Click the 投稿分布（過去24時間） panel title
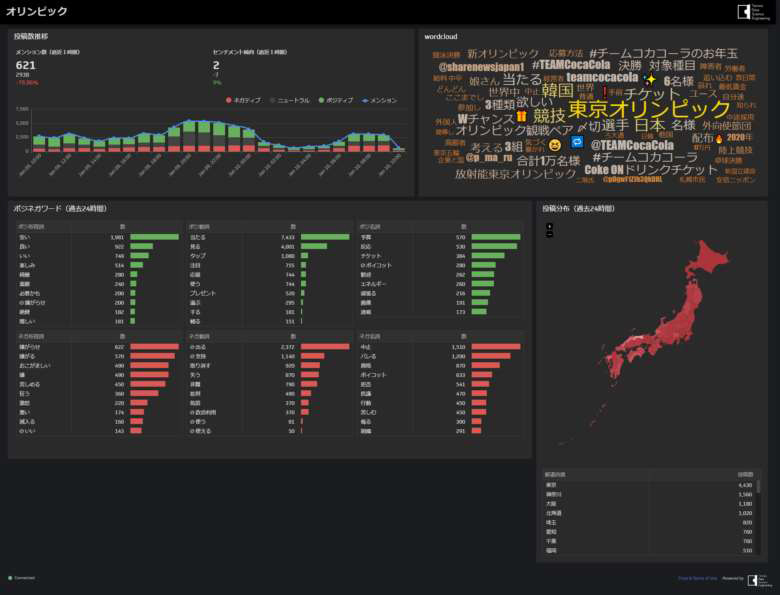 (579, 208)
